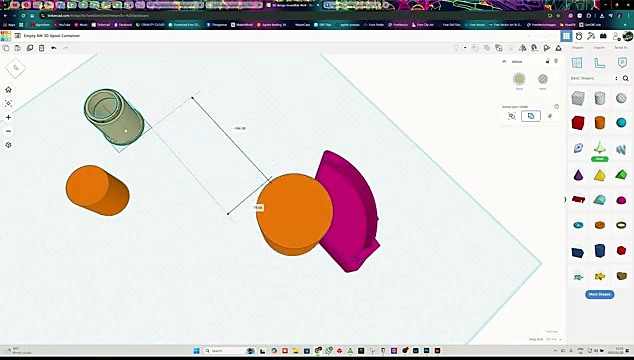Toggle perspective or orthographic view
634x360 pixels.
[8, 145]
